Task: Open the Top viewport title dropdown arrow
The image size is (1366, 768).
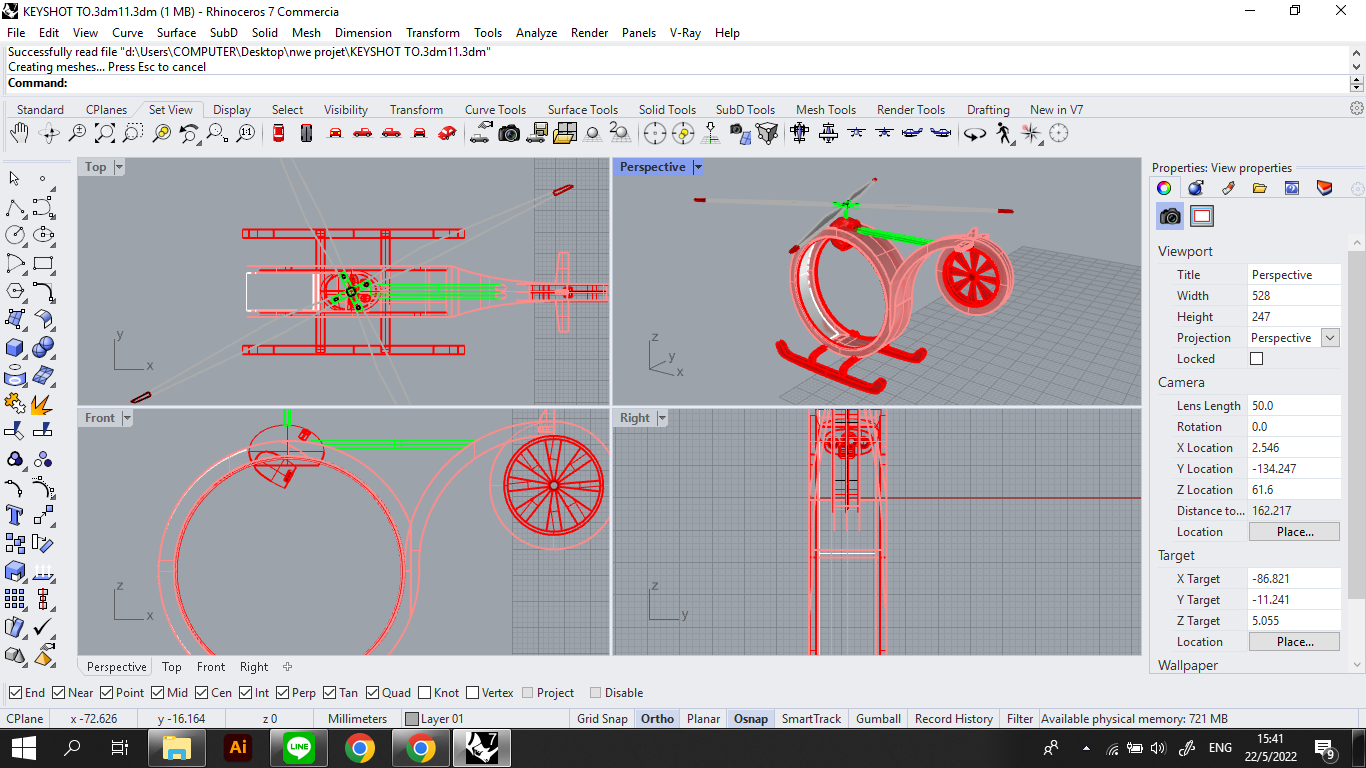Action: point(119,167)
